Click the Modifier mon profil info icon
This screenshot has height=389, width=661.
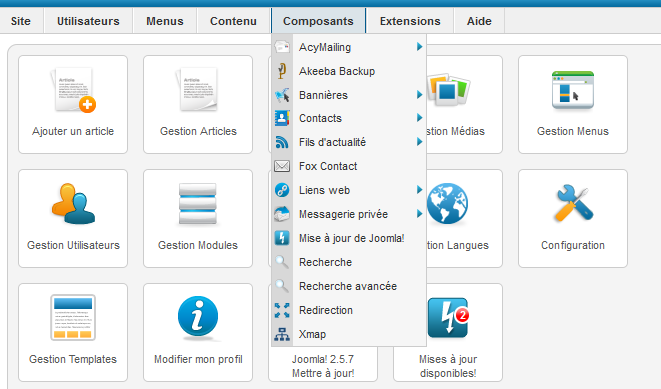(198, 318)
